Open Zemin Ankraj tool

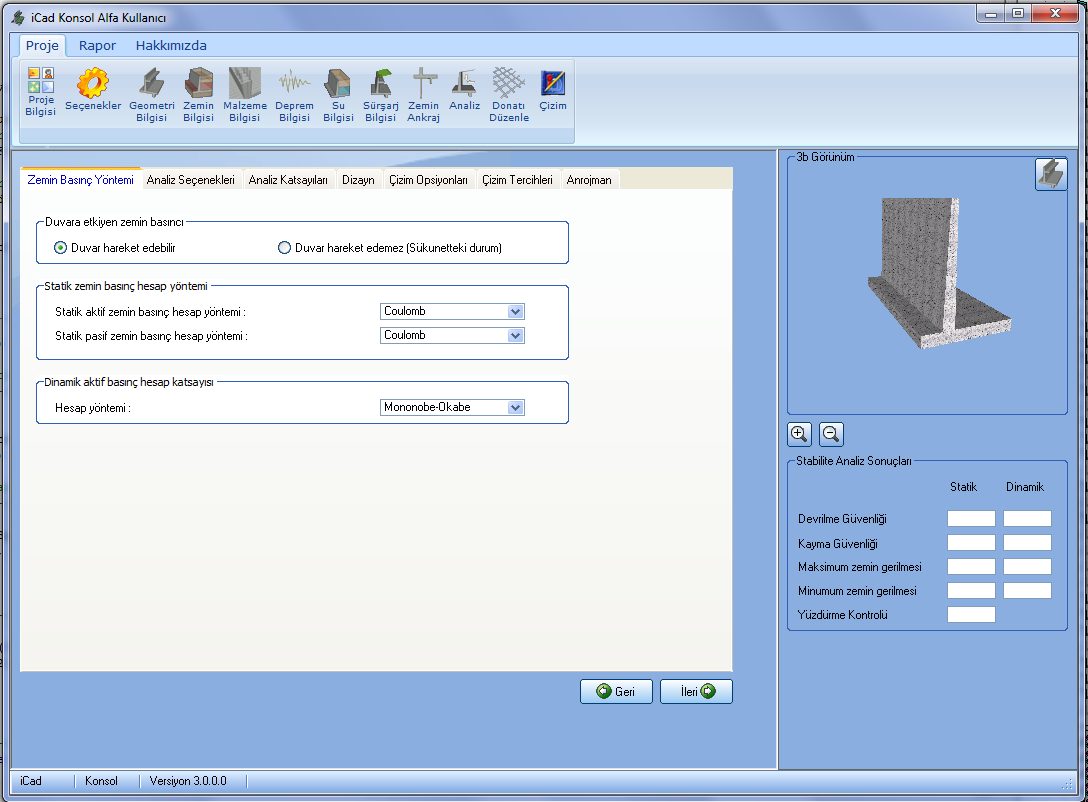pyautogui.click(x=423, y=95)
